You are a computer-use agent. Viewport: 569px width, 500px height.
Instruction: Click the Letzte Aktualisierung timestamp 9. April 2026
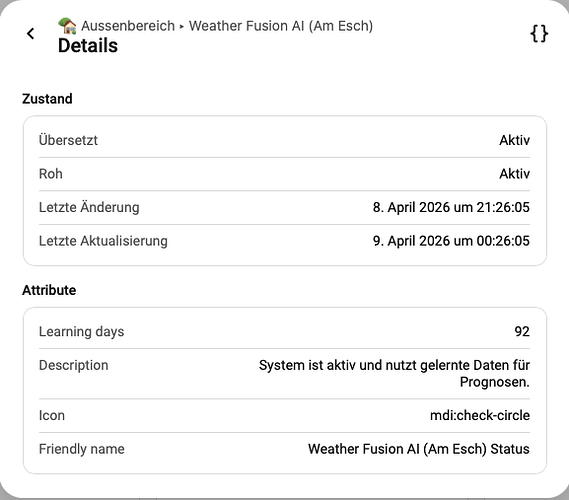pyautogui.click(x=451, y=241)
